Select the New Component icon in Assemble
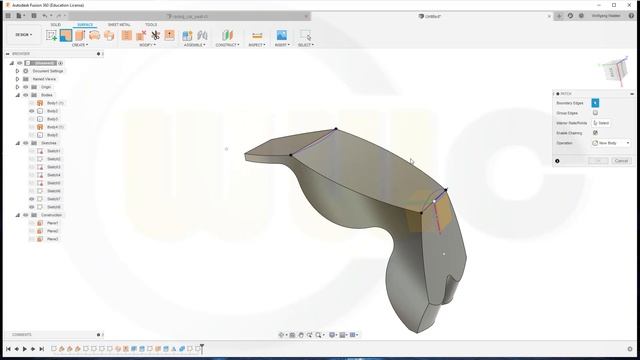 tap(187, 36)
